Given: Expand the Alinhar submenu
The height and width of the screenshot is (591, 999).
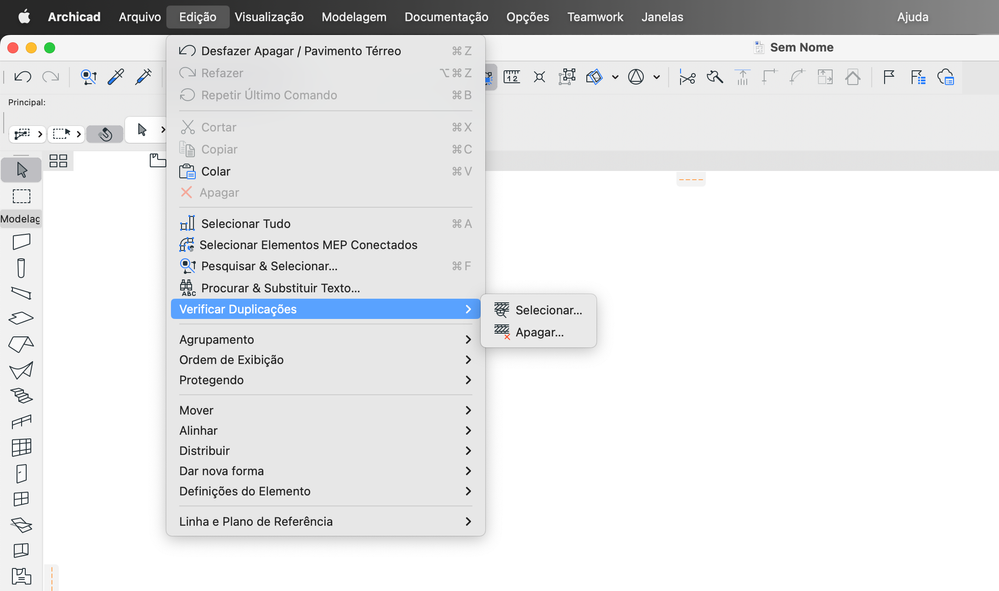Looking at the screenshot, I should pos(326,431).
